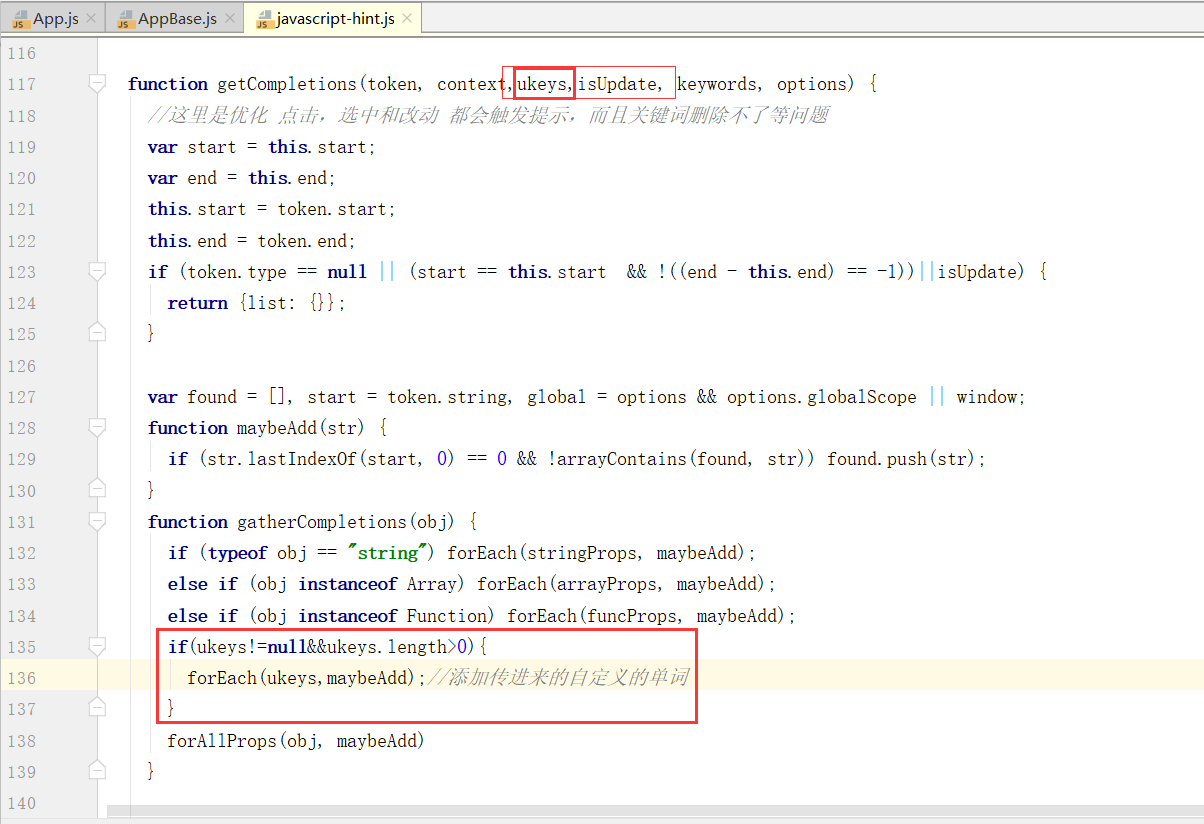The width and height of the screenshot is (1204, 824).
Task: Collapse ukeys if block at line 135
Action: click(97, 647)
